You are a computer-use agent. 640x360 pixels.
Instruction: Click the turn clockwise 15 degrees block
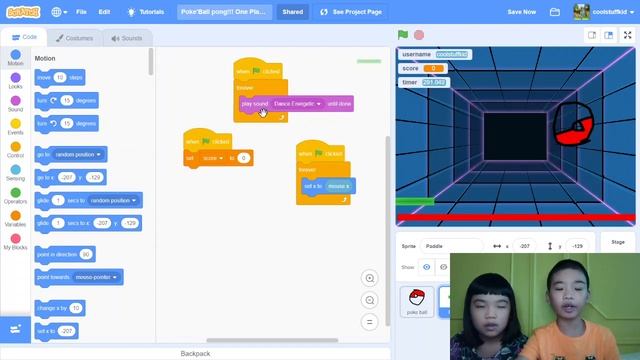[67, 100]
